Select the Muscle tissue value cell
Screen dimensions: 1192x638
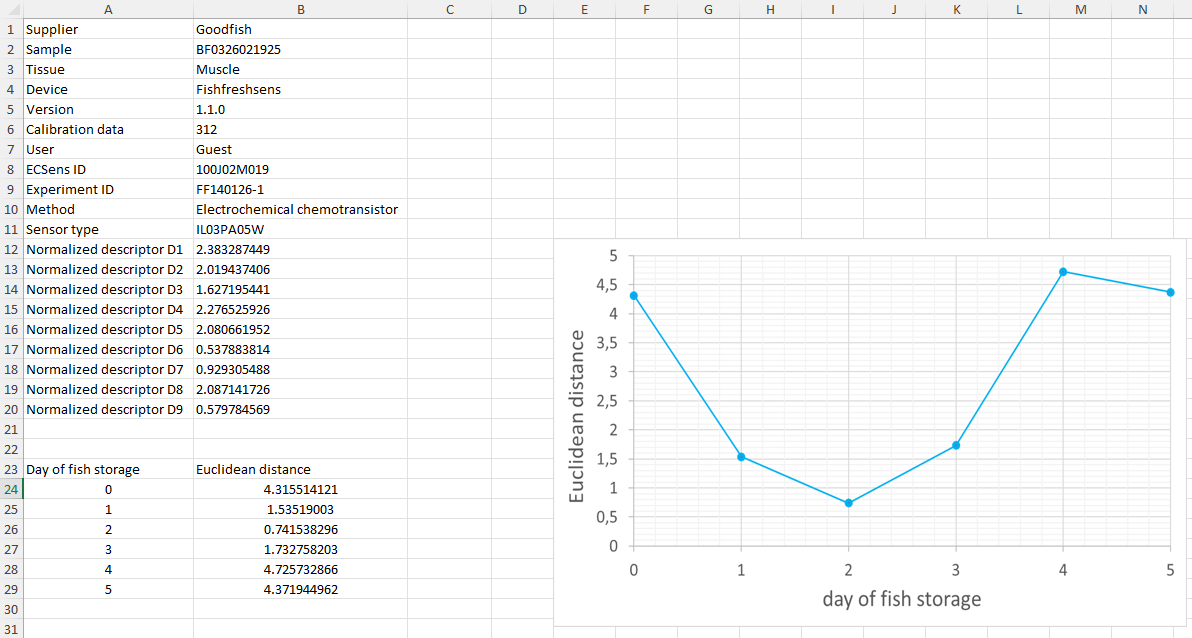pyautogui.click(x=300, y=69)
